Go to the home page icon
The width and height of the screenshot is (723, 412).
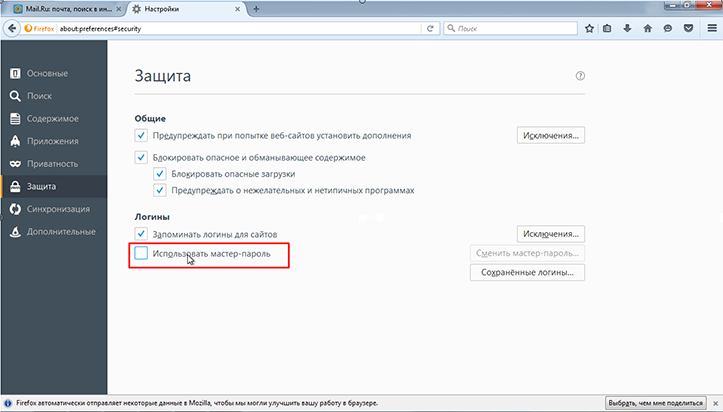[647, 28]
